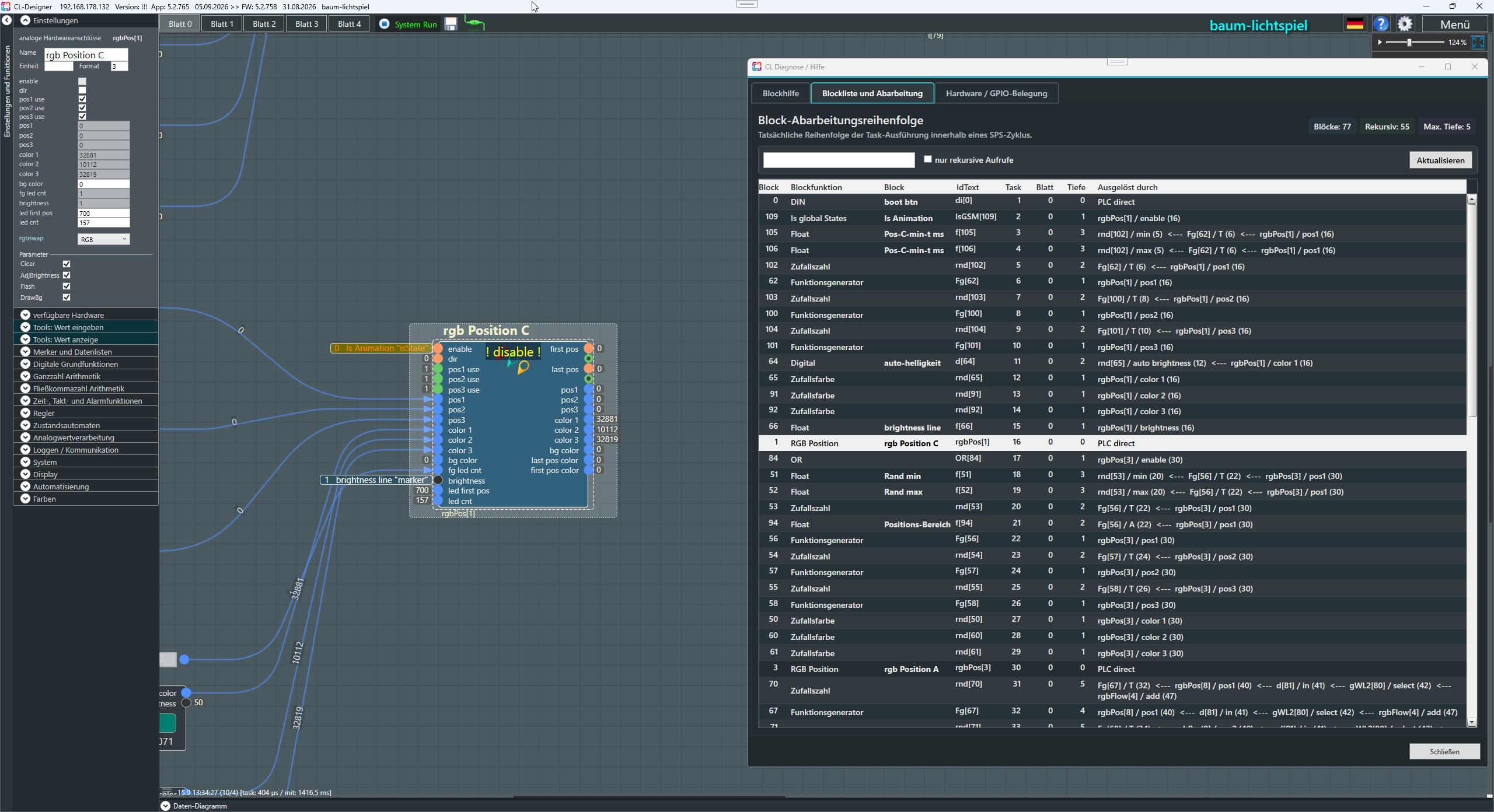The image size is (1494, 812).
Task: Enable the 'nur rekursive Aufrufe' checkbox
Action: tap(928, 159)
